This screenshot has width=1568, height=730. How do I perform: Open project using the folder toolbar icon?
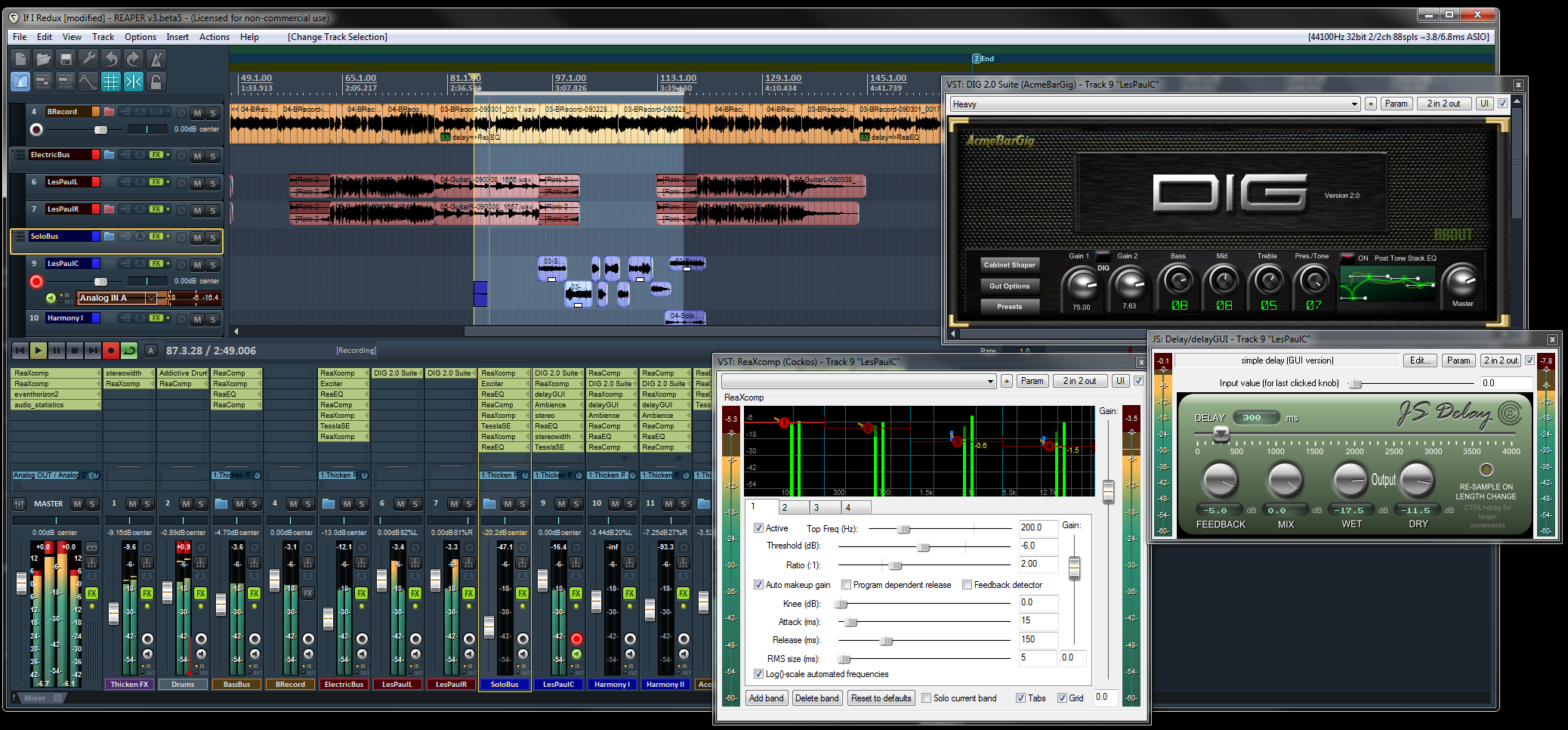point(43,59)
